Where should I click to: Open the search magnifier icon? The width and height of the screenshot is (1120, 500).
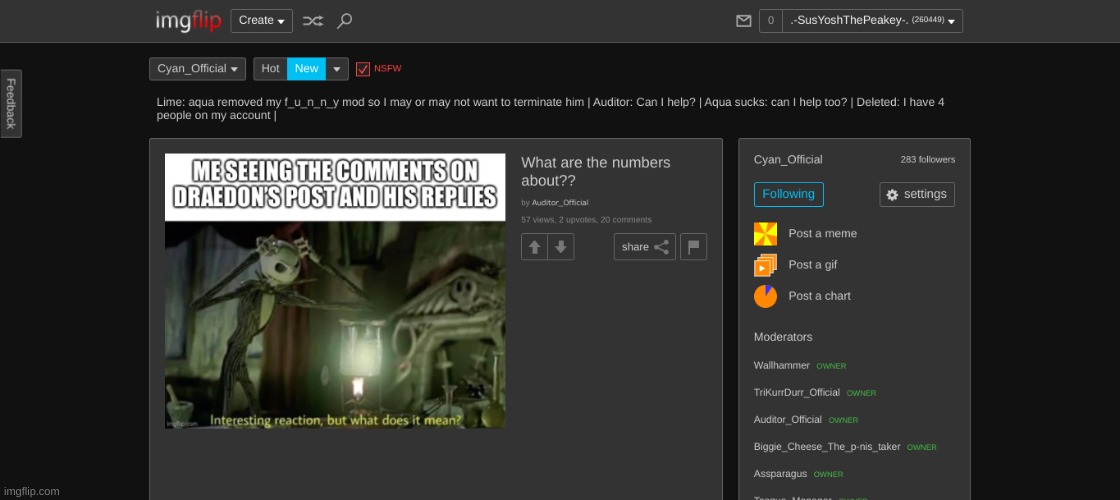pos(344,21)
